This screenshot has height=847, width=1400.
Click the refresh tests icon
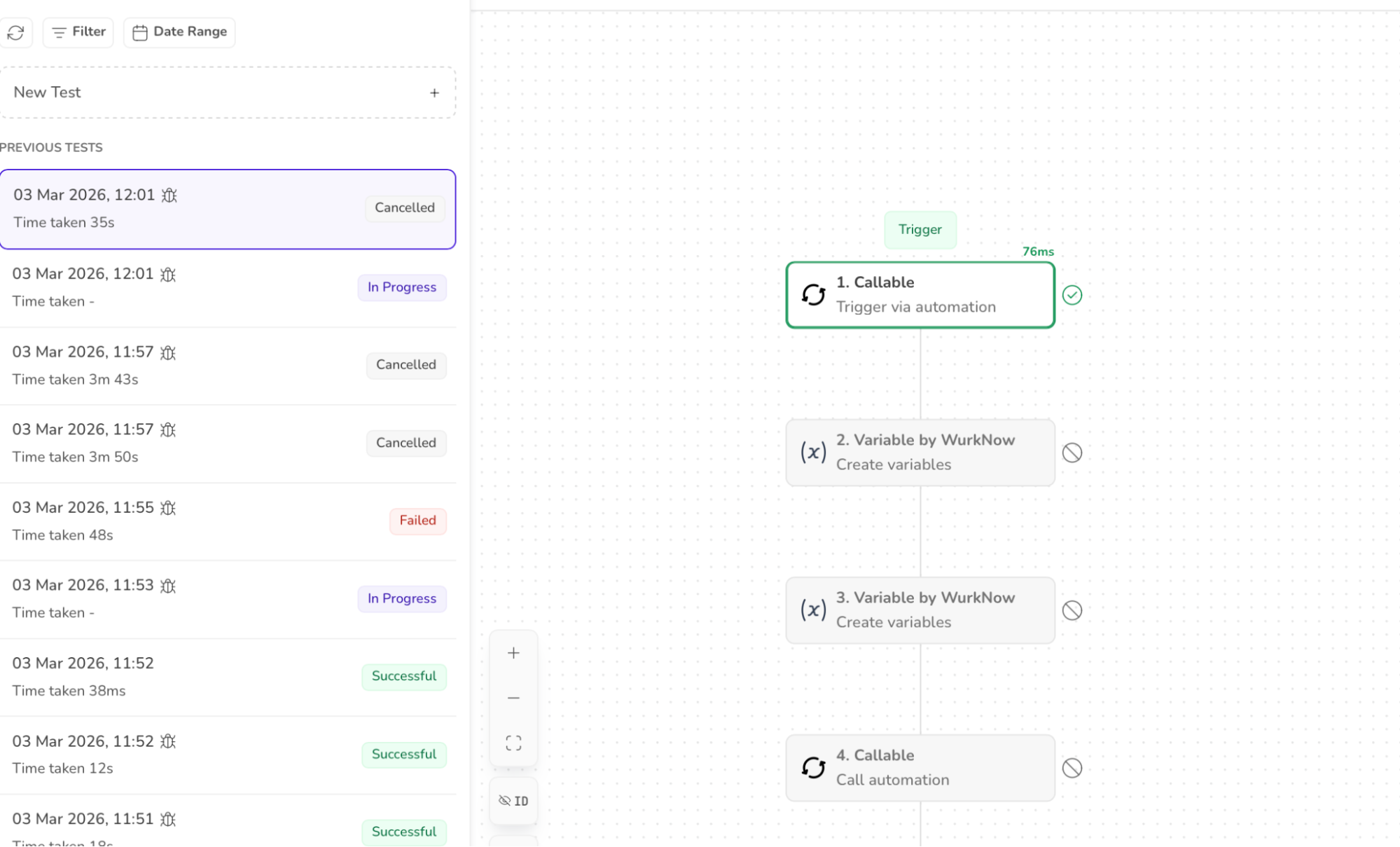(x=15, y=32)
